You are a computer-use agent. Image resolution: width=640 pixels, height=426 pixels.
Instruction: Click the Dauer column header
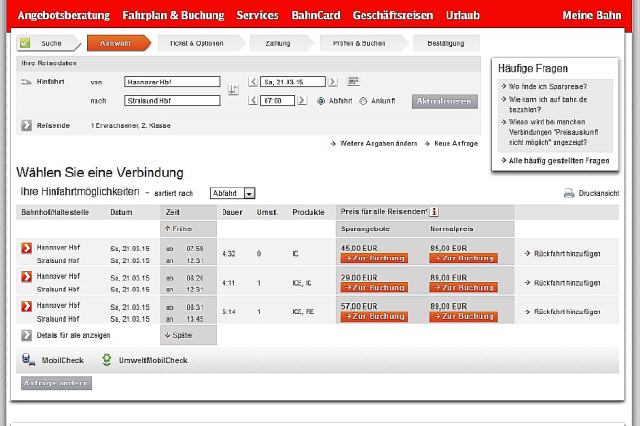(232, 213)
